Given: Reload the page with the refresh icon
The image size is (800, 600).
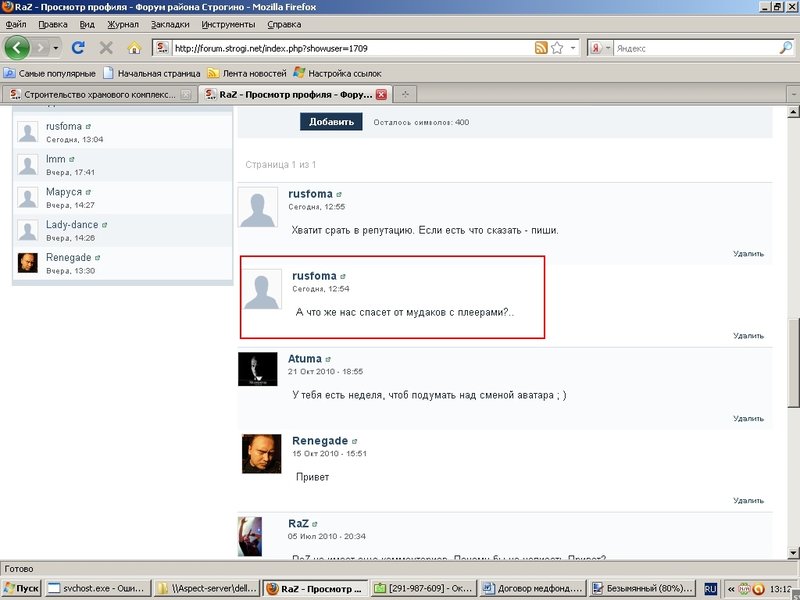Looking at the screenshot, I should point(78,48).
